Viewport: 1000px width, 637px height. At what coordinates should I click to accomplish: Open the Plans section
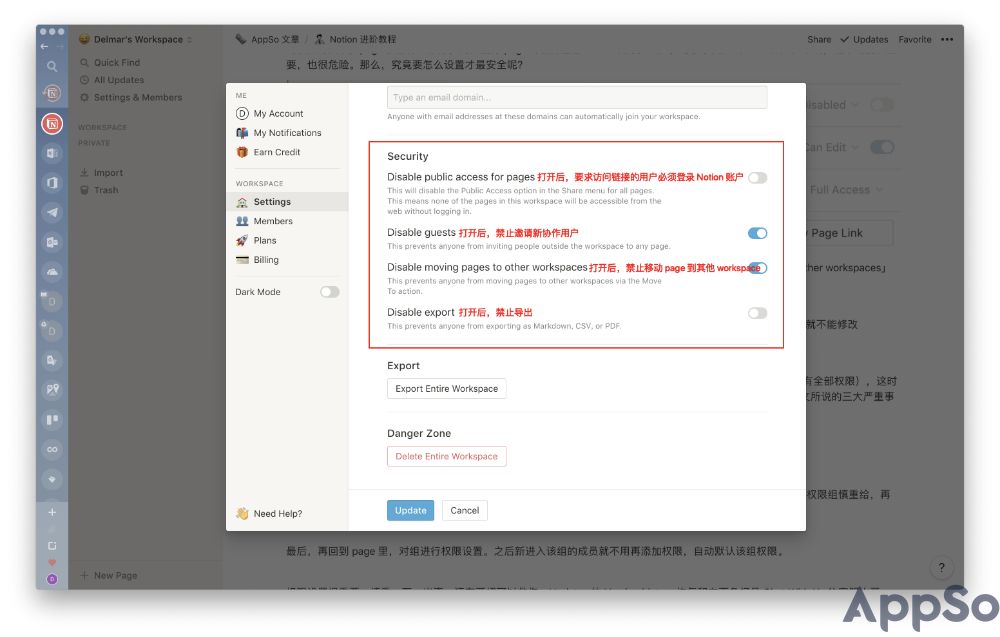pos(265,240)
